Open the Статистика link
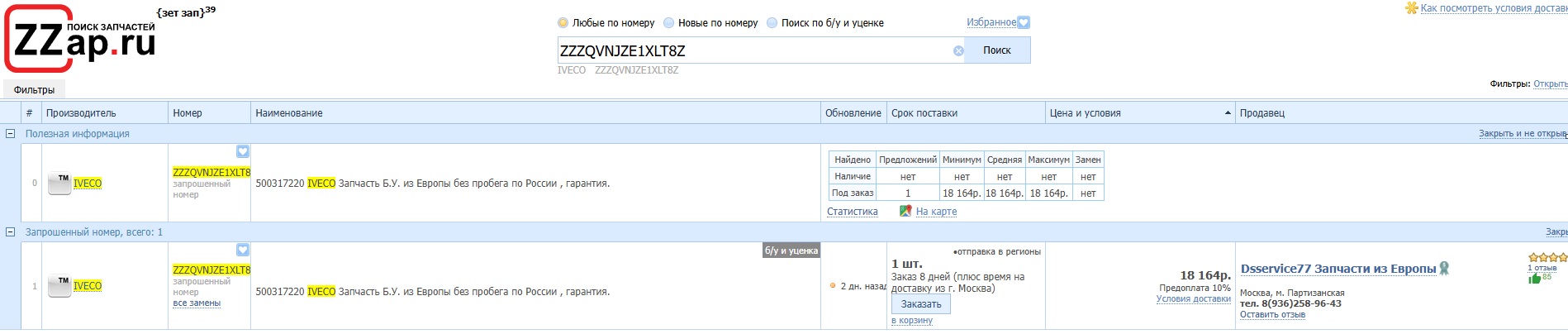Image resolution: width=1568 pixels, height=334 pixels. 853,212
